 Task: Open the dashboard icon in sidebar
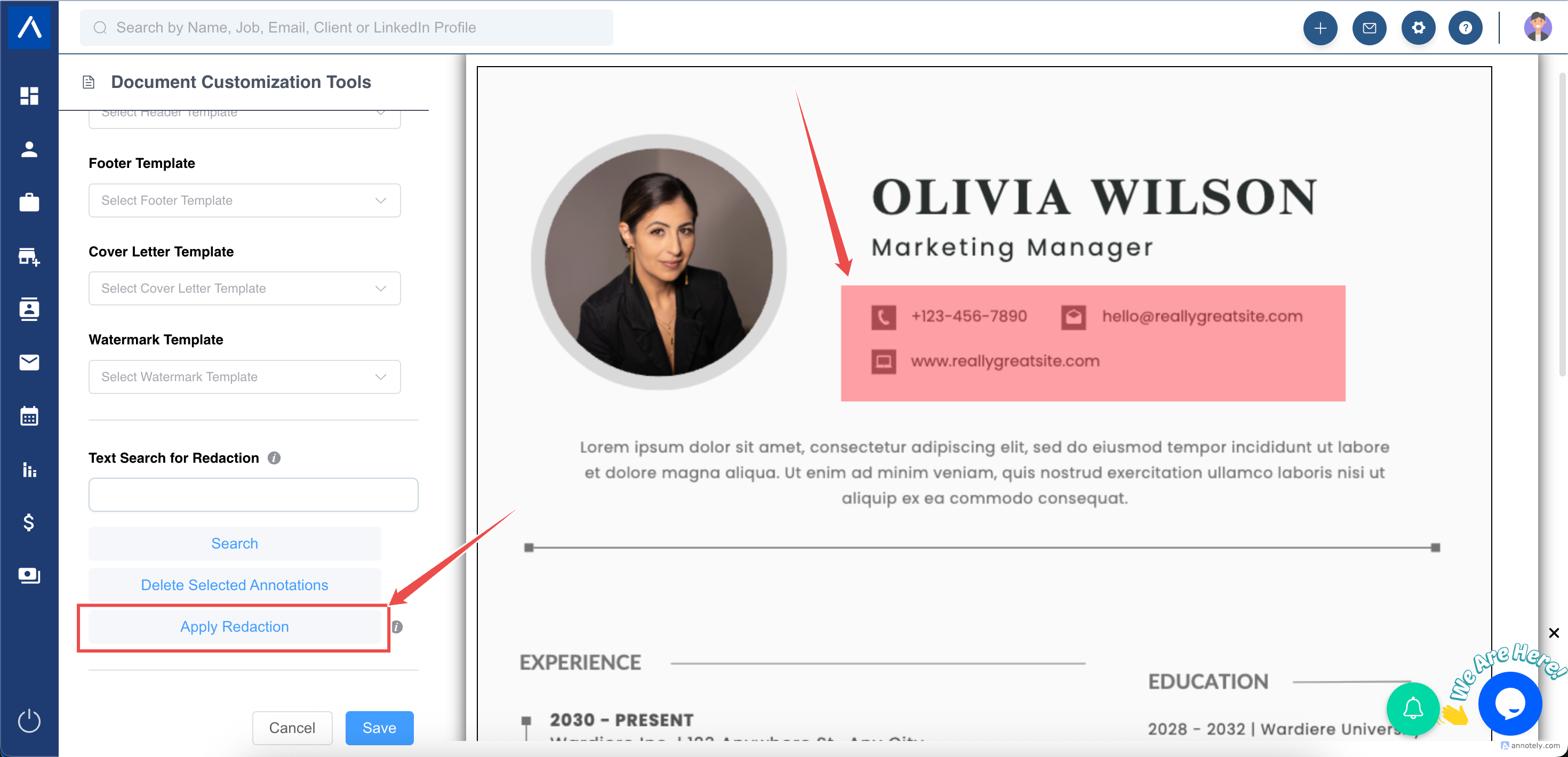tap(29, 95)
